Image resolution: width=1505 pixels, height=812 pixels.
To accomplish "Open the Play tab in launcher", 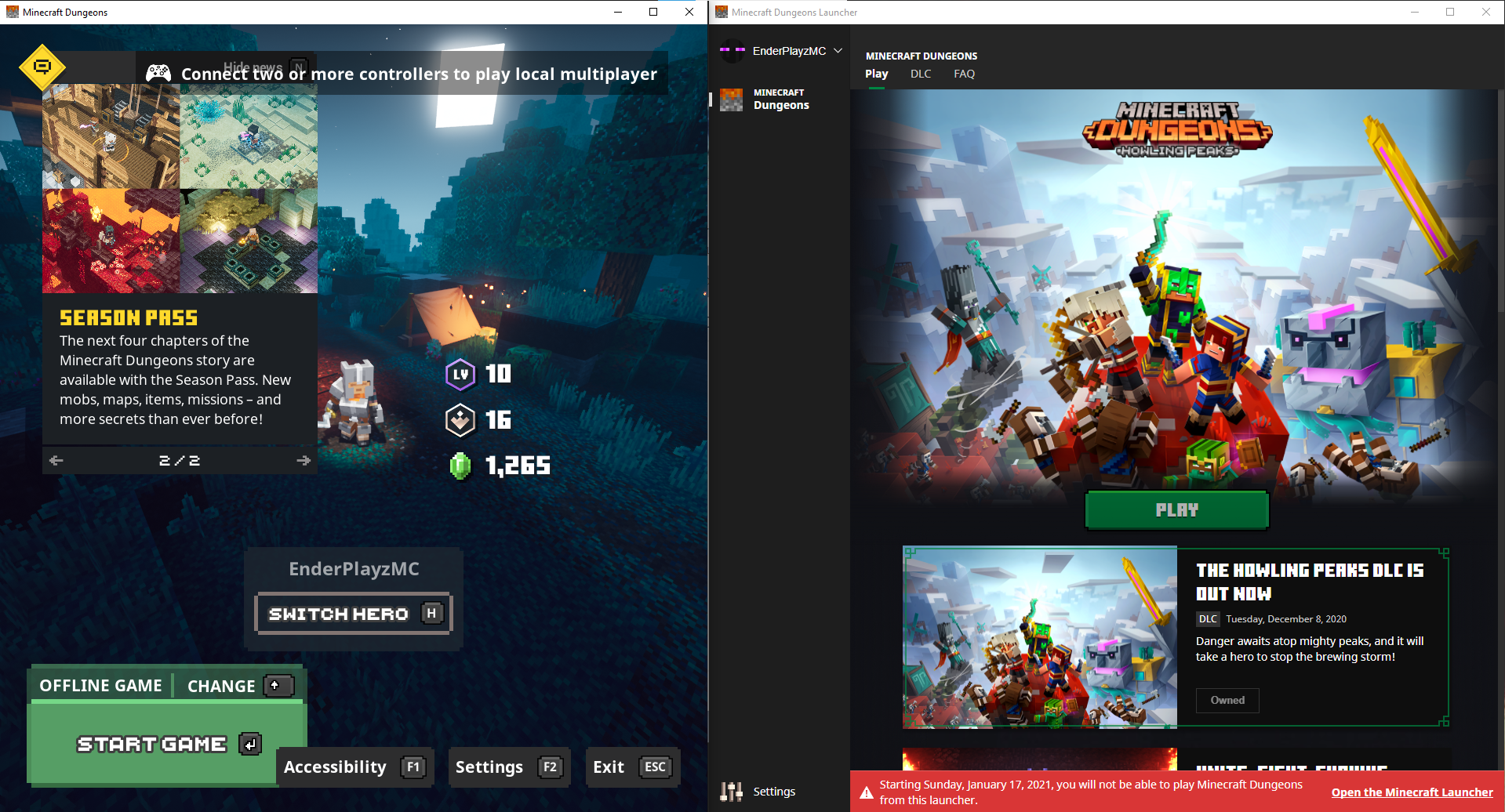I will click(877, 74).
